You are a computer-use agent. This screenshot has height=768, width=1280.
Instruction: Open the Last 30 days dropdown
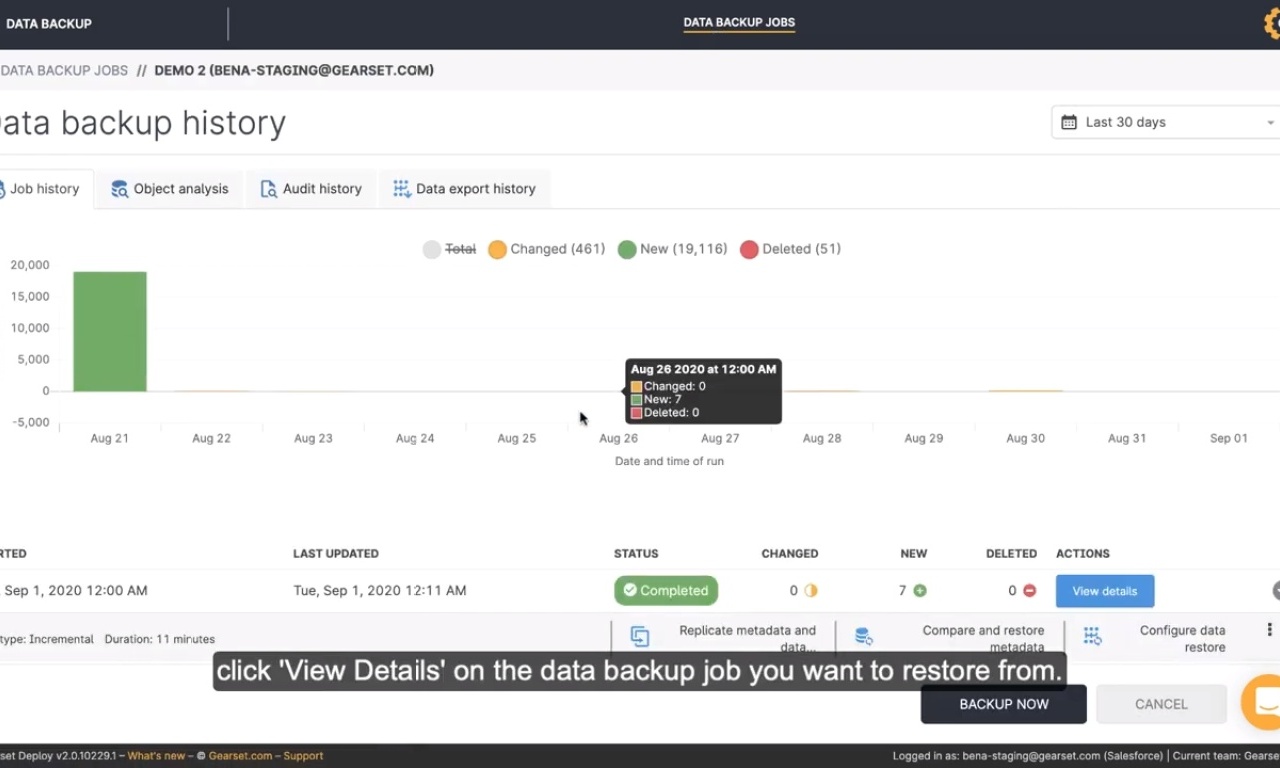point(1166,122)
